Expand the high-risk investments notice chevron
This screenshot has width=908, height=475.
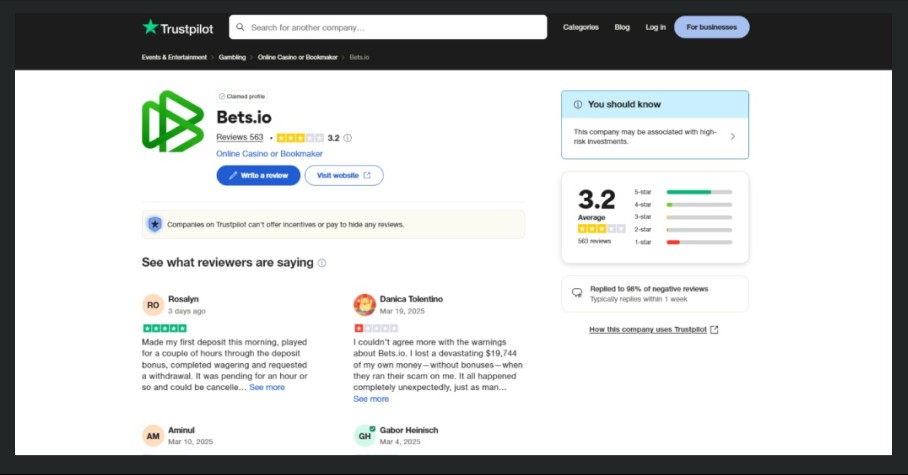pos(732,137)
